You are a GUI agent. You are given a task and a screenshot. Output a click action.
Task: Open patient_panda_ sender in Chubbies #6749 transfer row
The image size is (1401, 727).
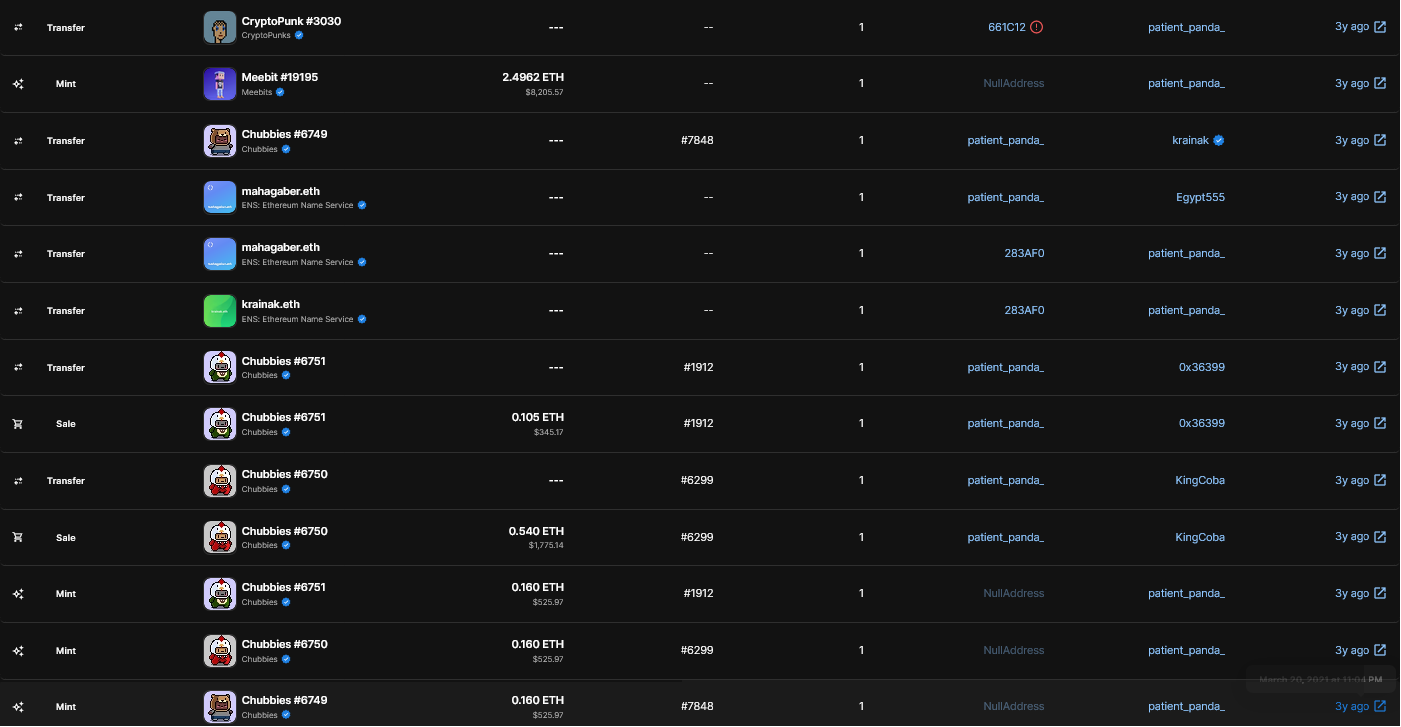click(1006, 140)
